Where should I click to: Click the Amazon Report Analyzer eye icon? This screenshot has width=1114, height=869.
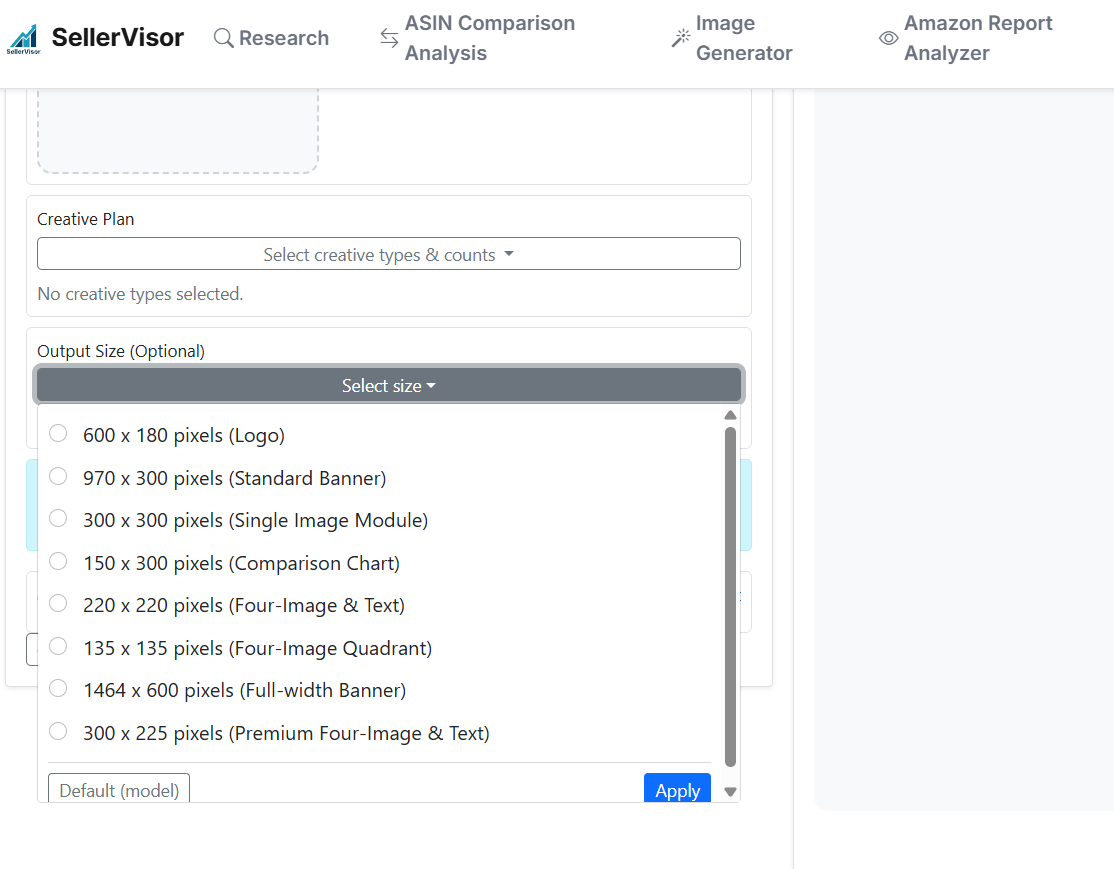pos(888,38)
